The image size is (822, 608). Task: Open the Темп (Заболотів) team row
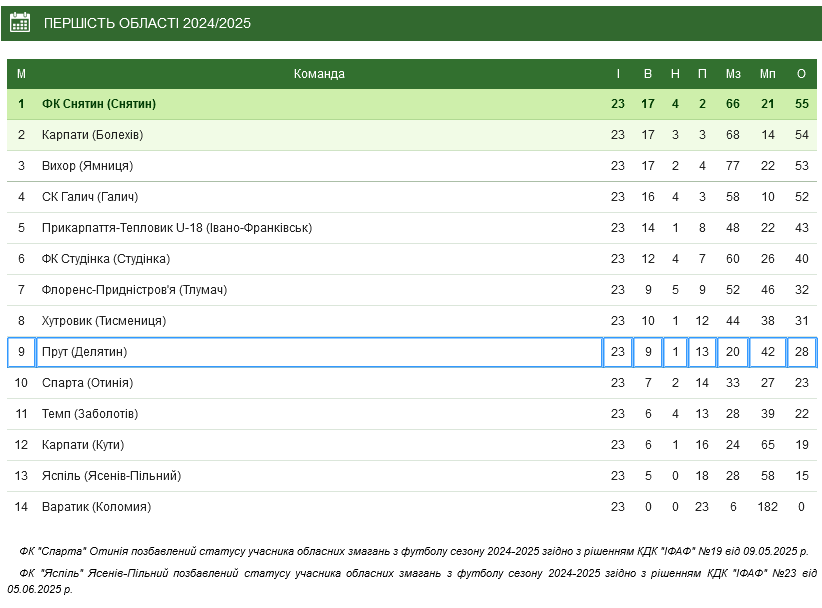tap(412, 414)
